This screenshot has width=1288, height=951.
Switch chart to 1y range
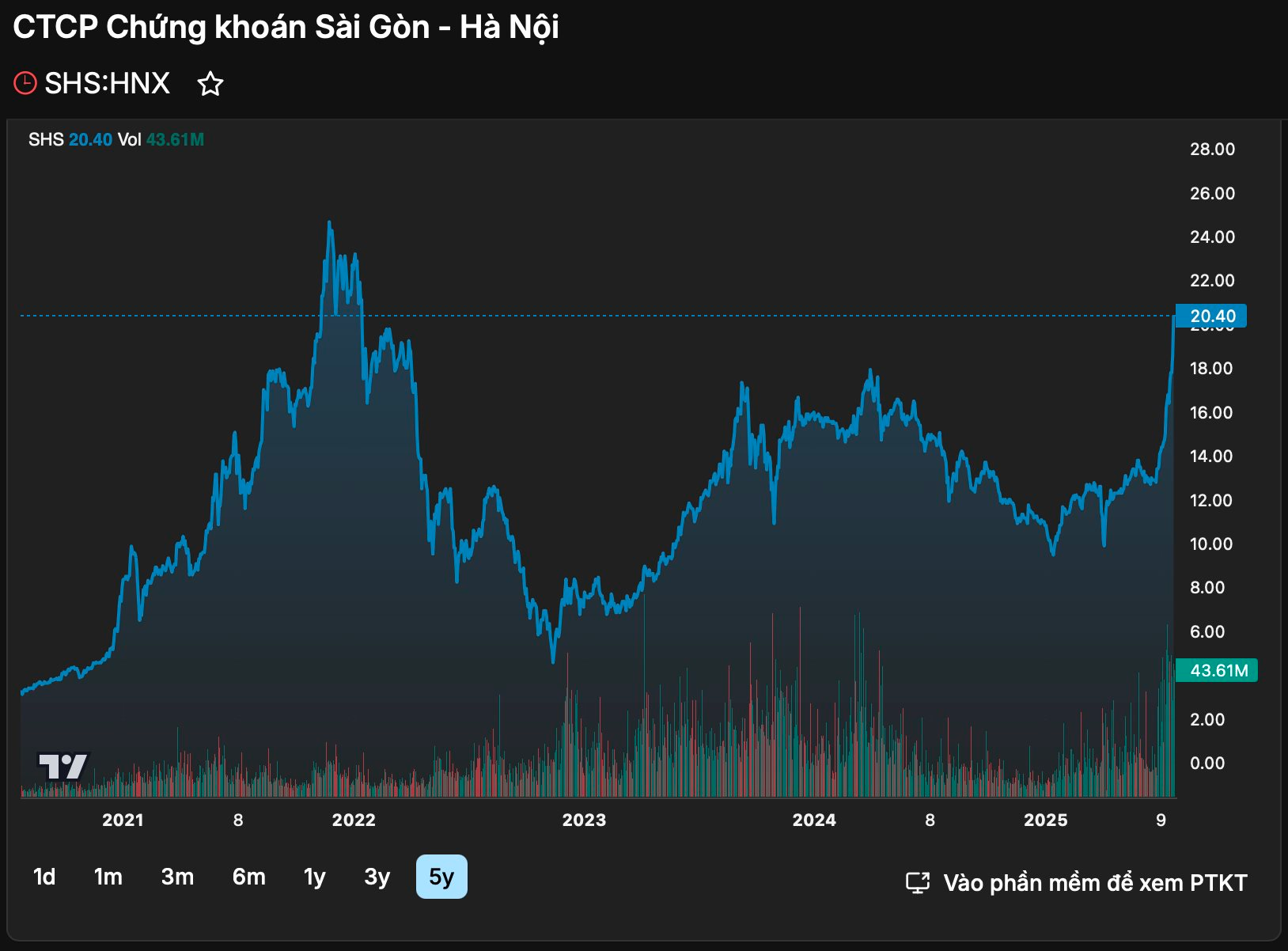pos(314,877)
